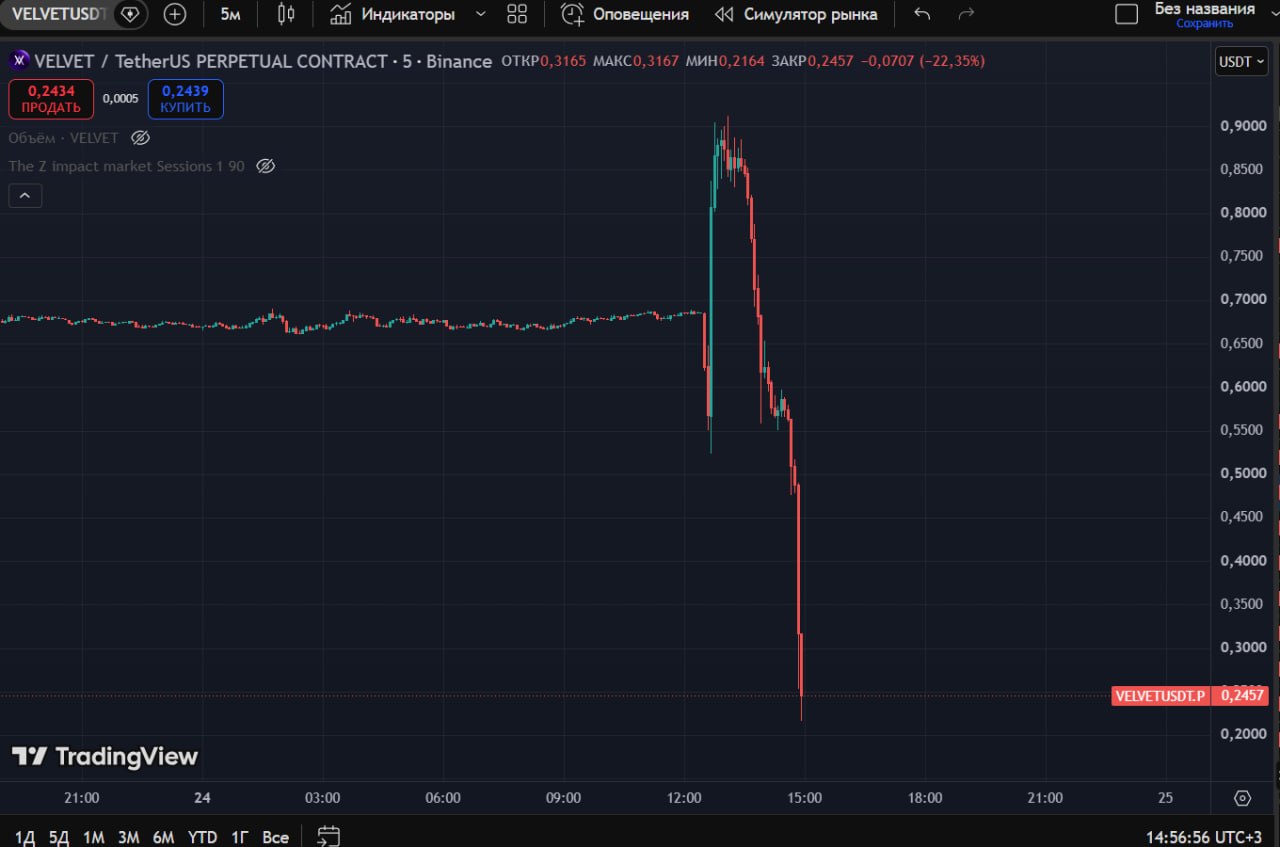Collapse the indicator legend chevron
Screen dimensions: 1280x847
[25, 196]
